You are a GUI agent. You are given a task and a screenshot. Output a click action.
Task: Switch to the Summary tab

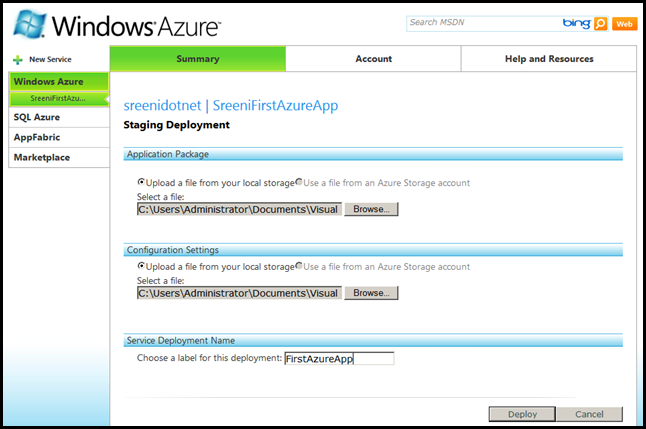[x=197, y=59]
